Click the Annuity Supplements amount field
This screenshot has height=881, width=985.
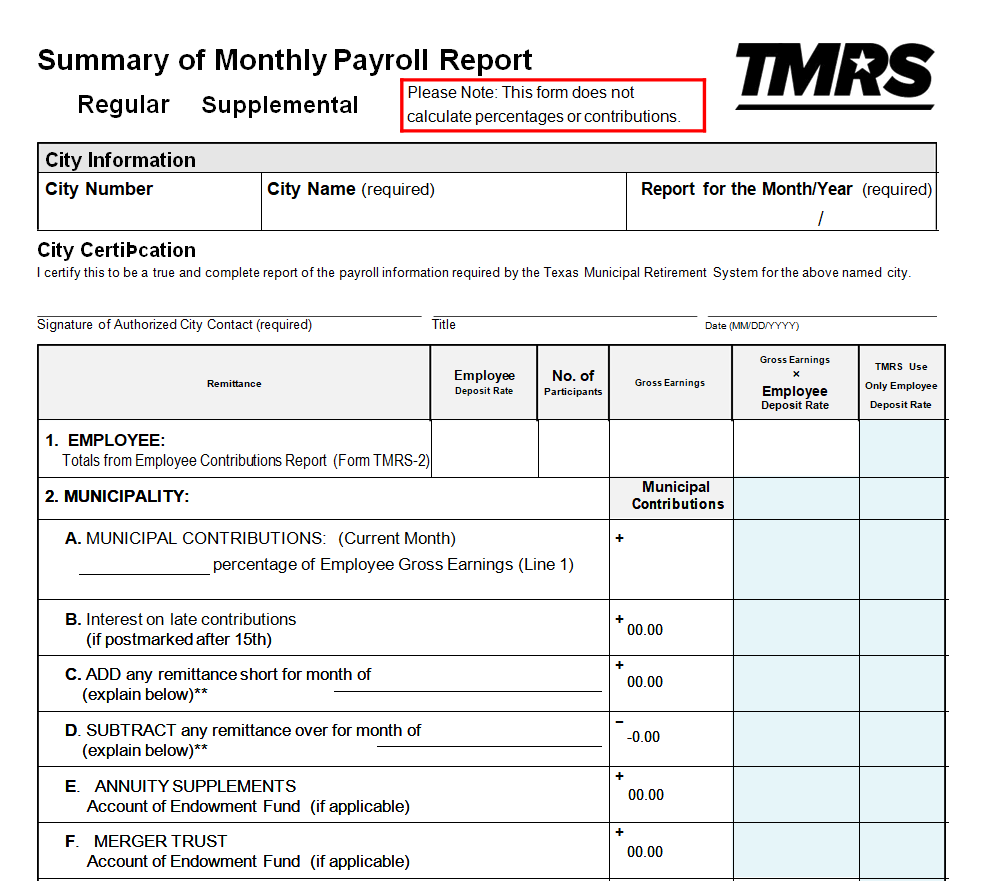(x=671, y=795)
